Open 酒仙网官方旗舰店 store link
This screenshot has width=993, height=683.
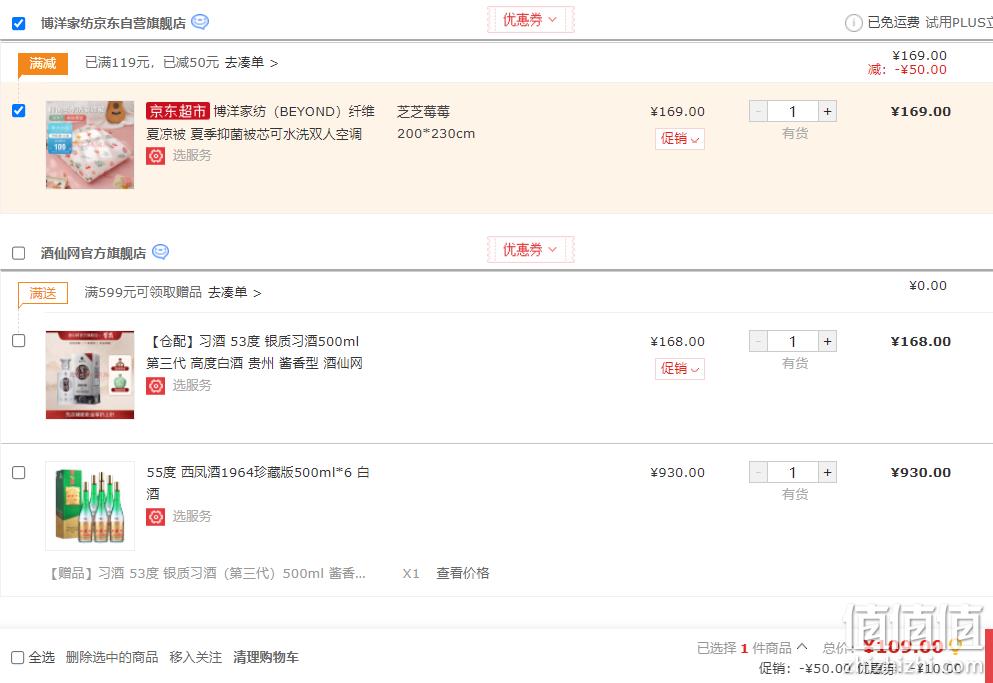[93, 253]
